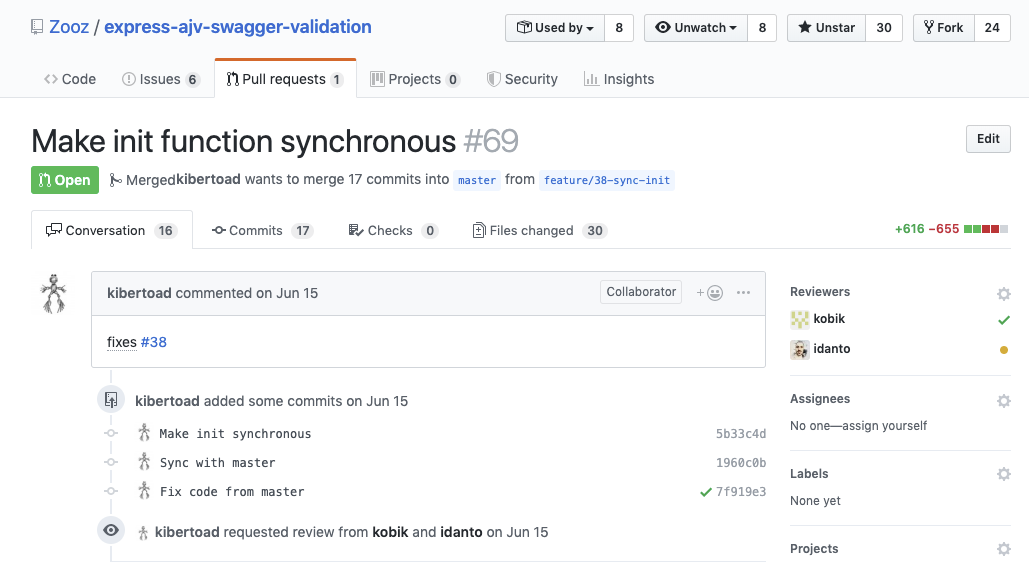Click kibertoad author name in merge description
Viewport: 1029px width, 562px height.
point(208,179)
